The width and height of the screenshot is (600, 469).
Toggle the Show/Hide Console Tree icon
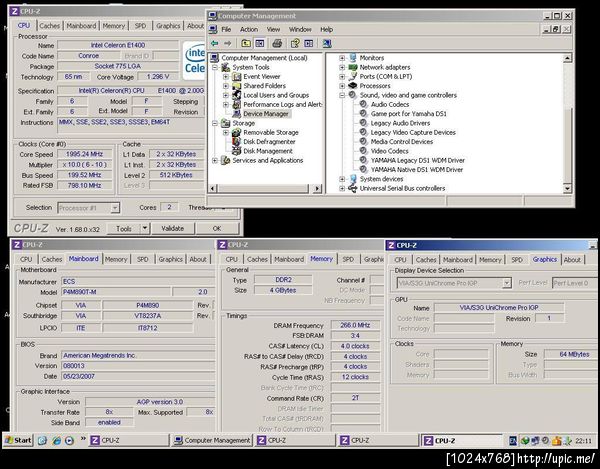tap(260, 44)
